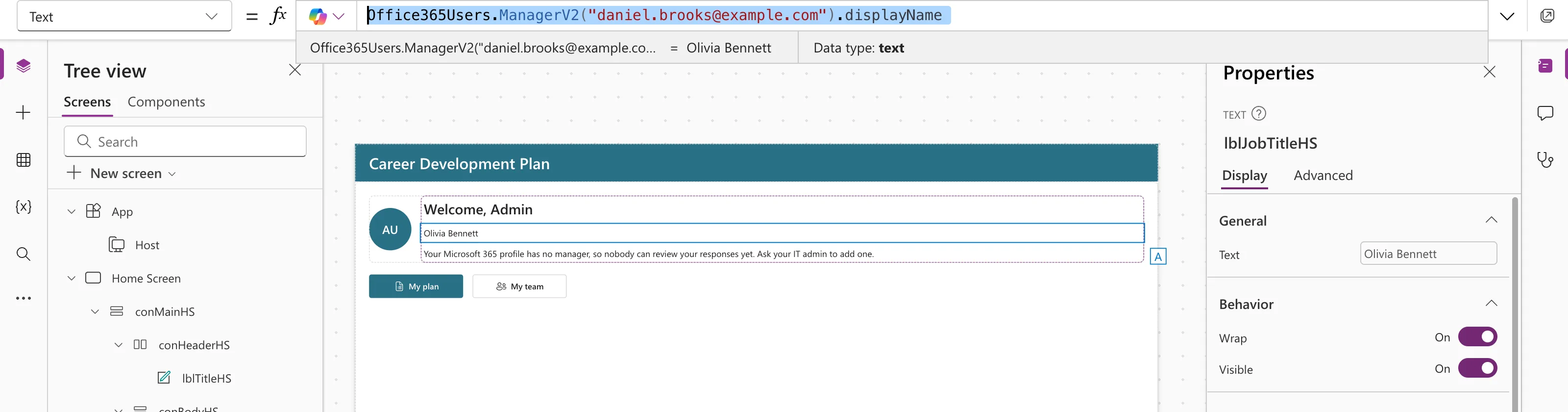Image resolution: width=1568 pixels, height=412 pixels.
Task: Collapse the conHeaderHS tree node
Action: point(119,346)
